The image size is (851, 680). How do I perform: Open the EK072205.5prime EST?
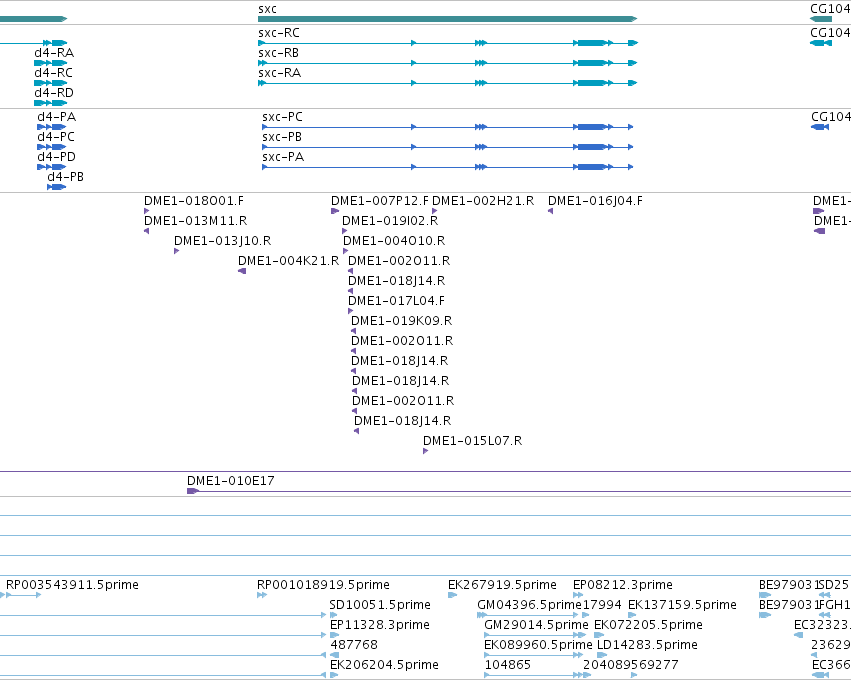point(649,625)
